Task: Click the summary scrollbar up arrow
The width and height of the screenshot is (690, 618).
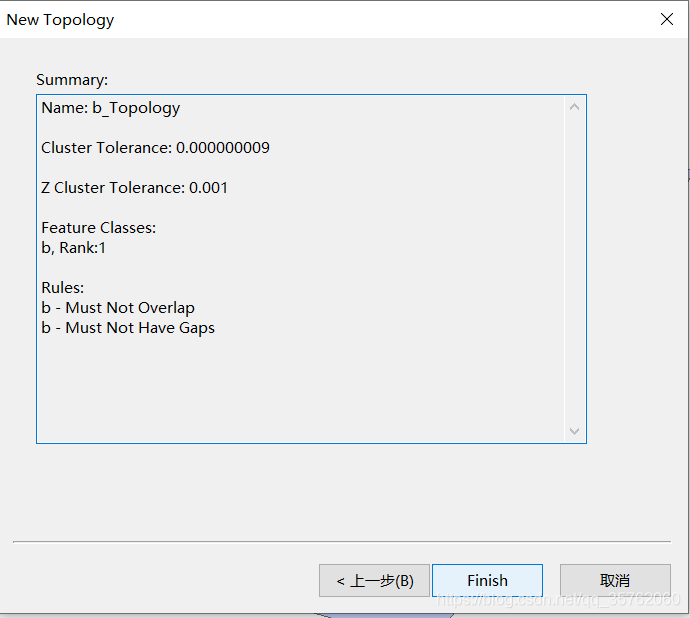Action: pyautogui.click(x=574, y=107)
